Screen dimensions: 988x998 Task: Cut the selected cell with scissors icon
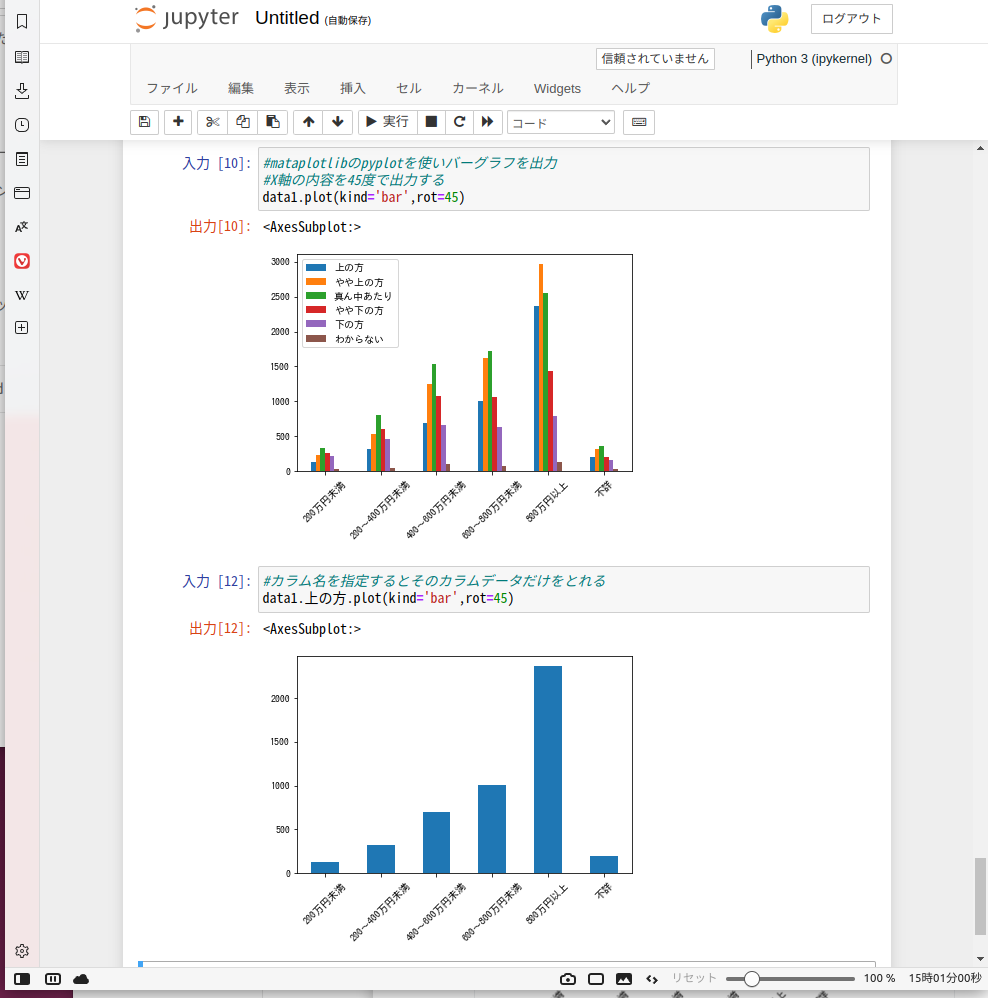click(212, 122)
